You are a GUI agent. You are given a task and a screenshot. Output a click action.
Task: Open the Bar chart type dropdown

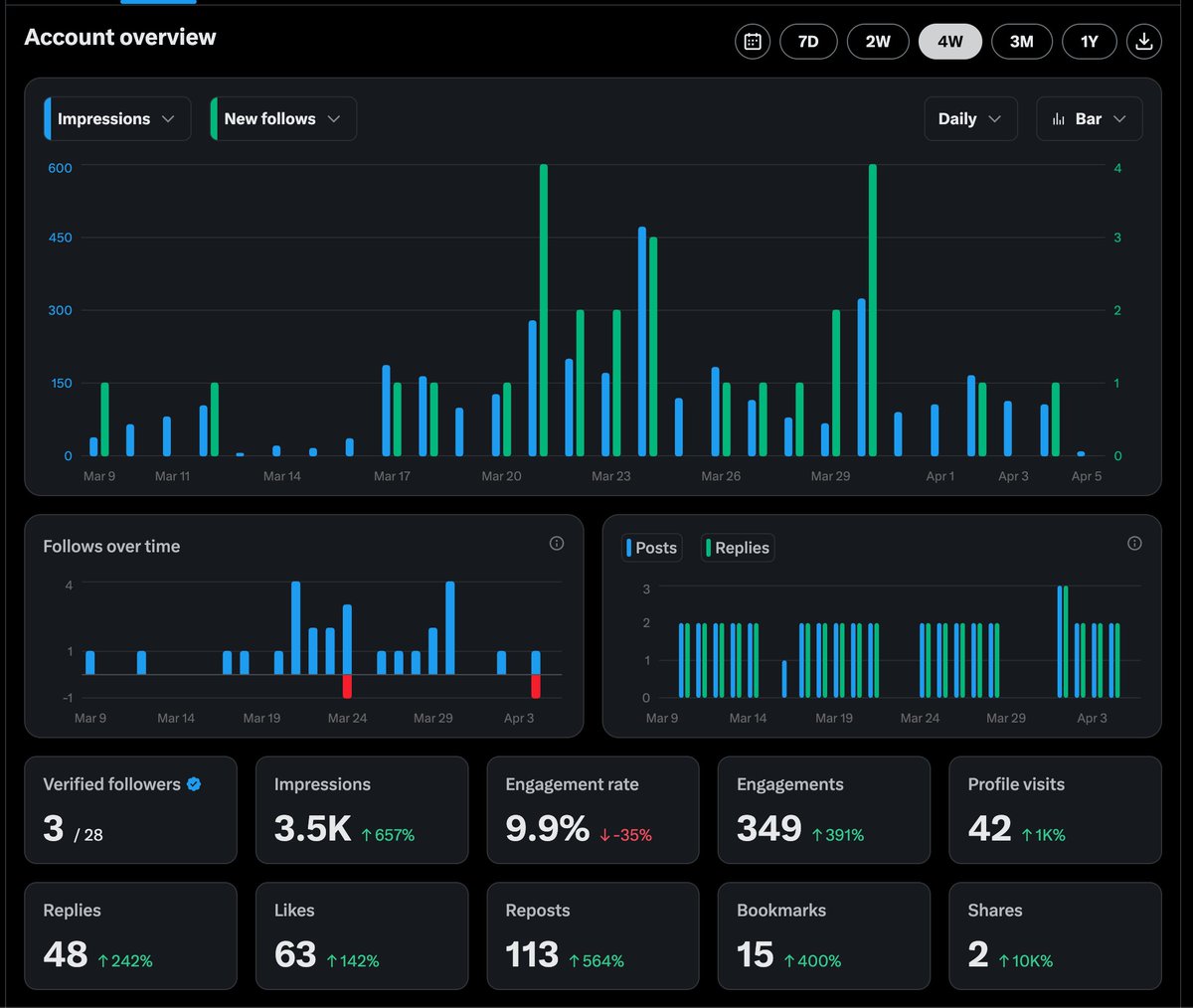click(x=1089, y=118)
